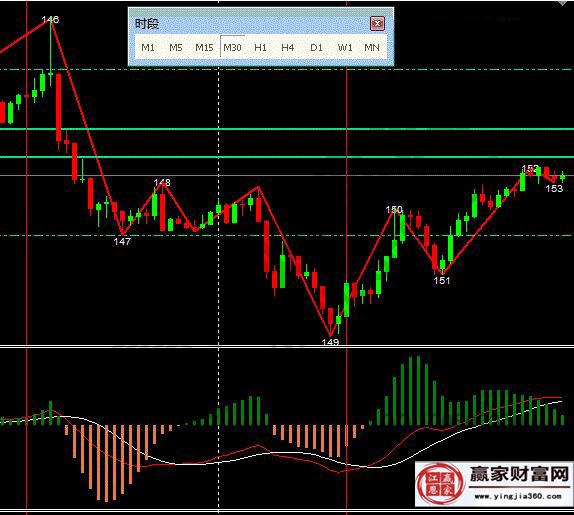This screenshot has width=574, height=515.
Task: Click wave label 149 at the low
Action: pyautogui.click(x=330, y=342)
